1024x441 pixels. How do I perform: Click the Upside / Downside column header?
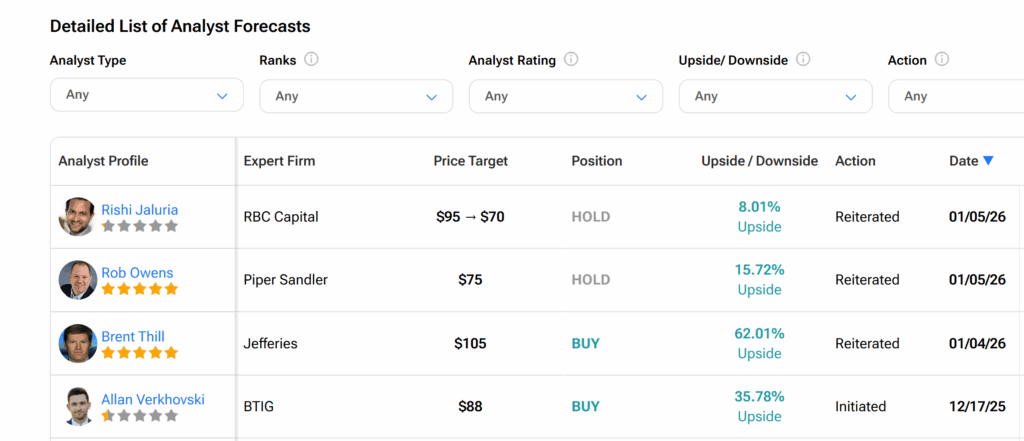pyautogui.click(x=759, y=161)
